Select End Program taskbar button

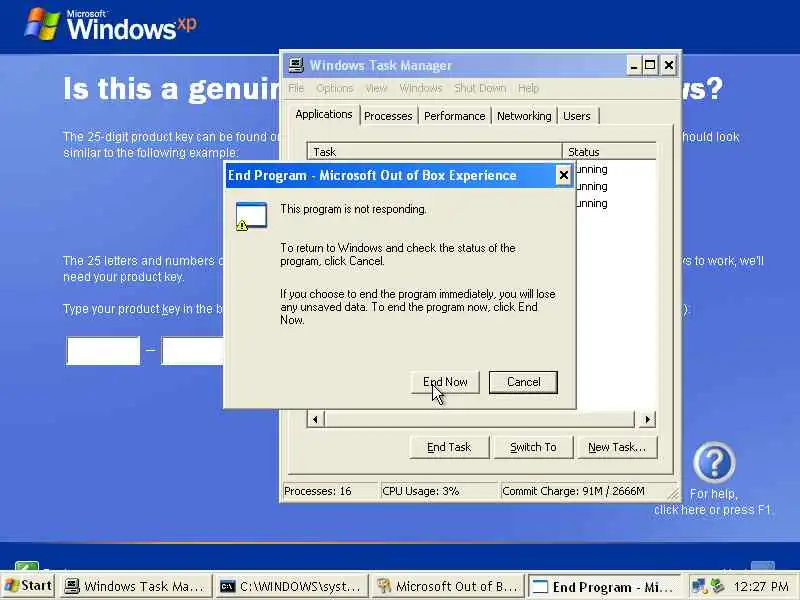pyautogui.click(x=605, y=587)
